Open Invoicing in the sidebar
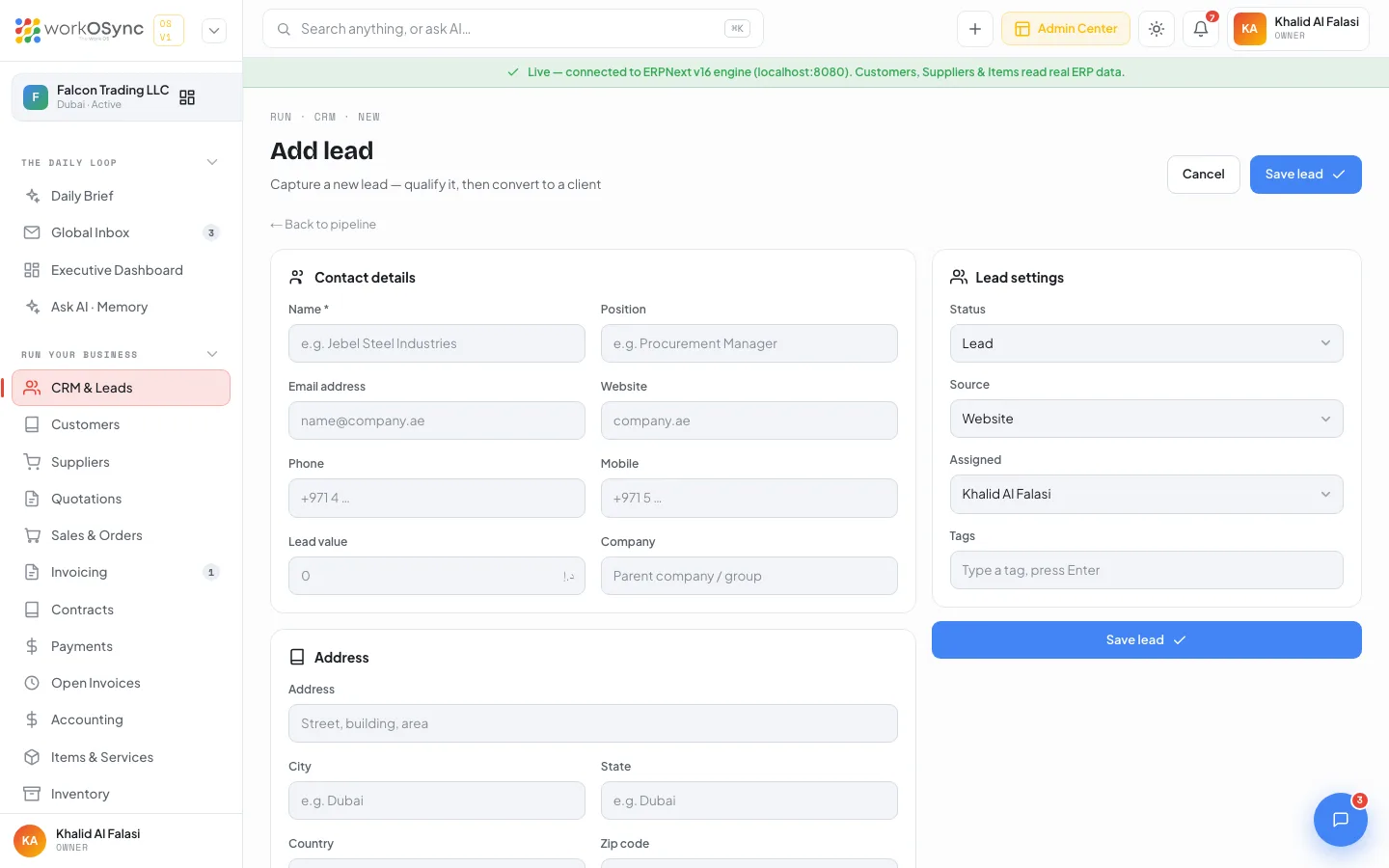 (122, 572)
